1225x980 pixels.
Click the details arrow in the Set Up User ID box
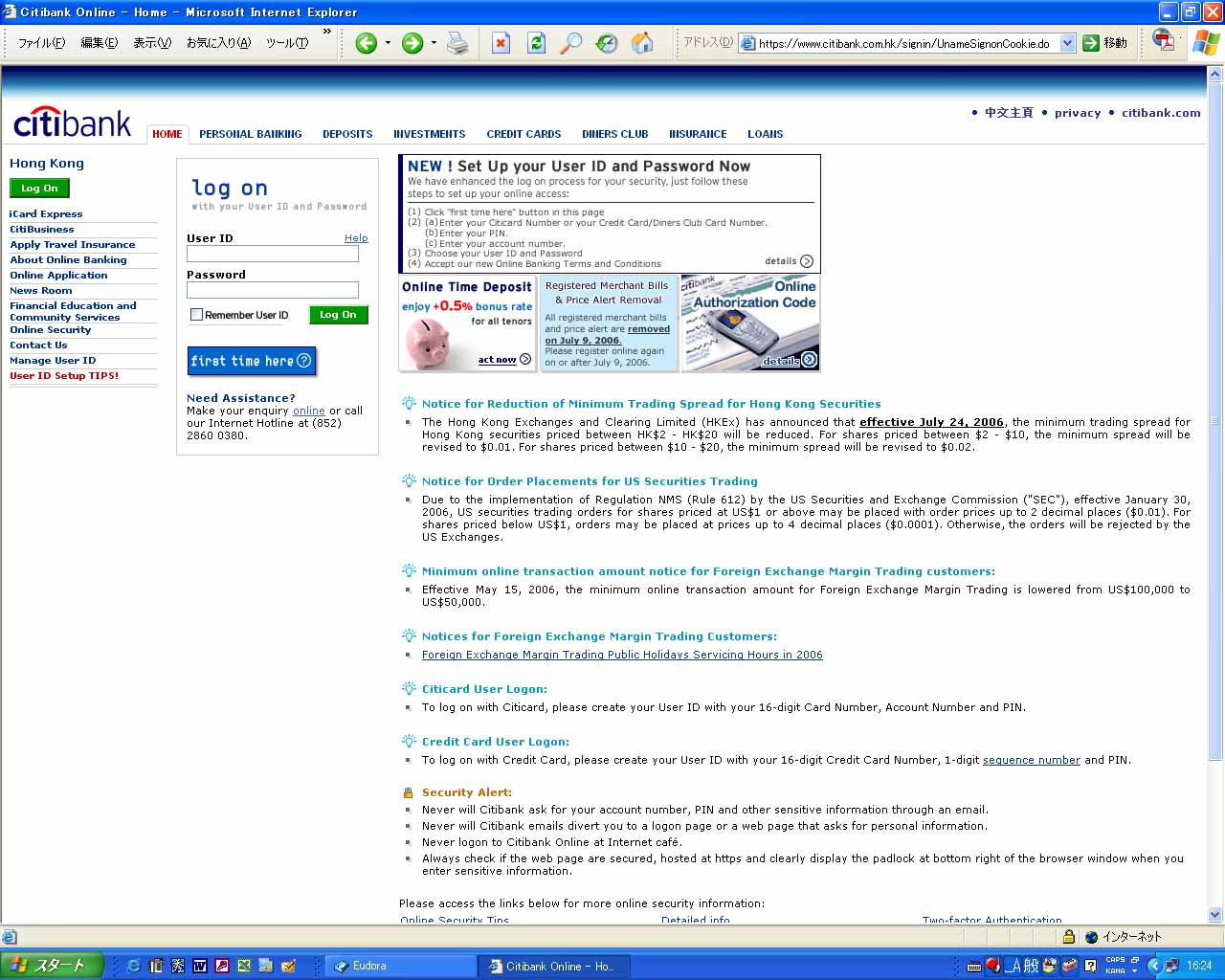click(x=807, y=261)
